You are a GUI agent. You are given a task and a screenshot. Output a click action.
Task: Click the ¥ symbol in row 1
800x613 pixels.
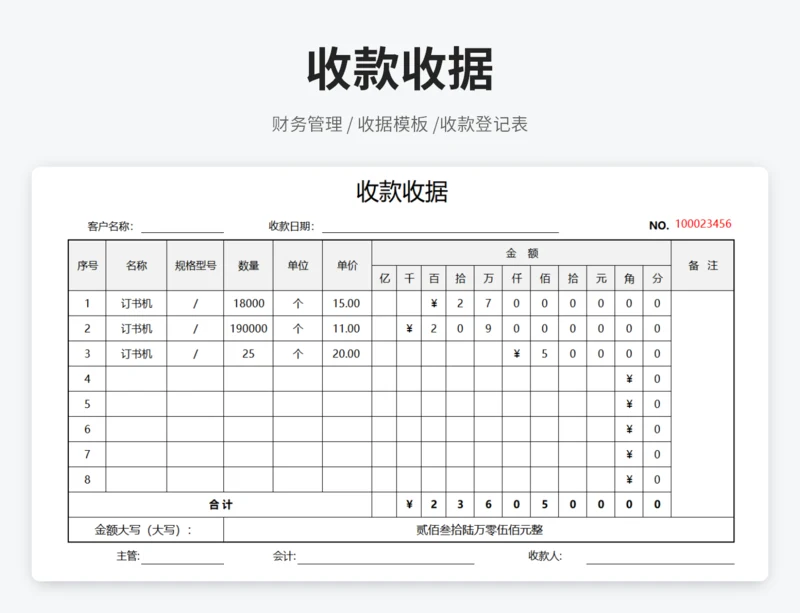click(434, 304)
